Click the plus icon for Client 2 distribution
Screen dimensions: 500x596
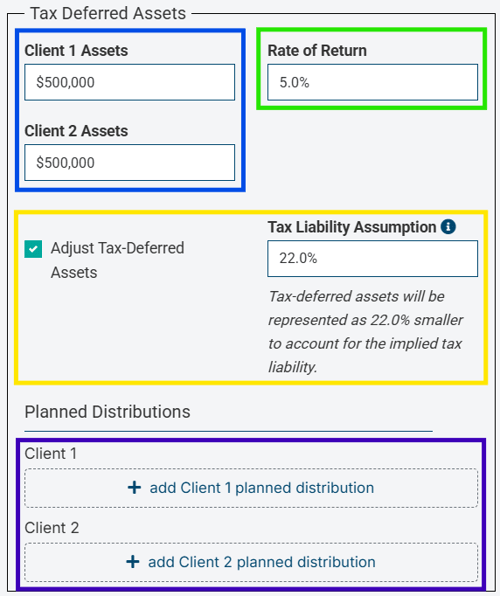coord(133,562)
